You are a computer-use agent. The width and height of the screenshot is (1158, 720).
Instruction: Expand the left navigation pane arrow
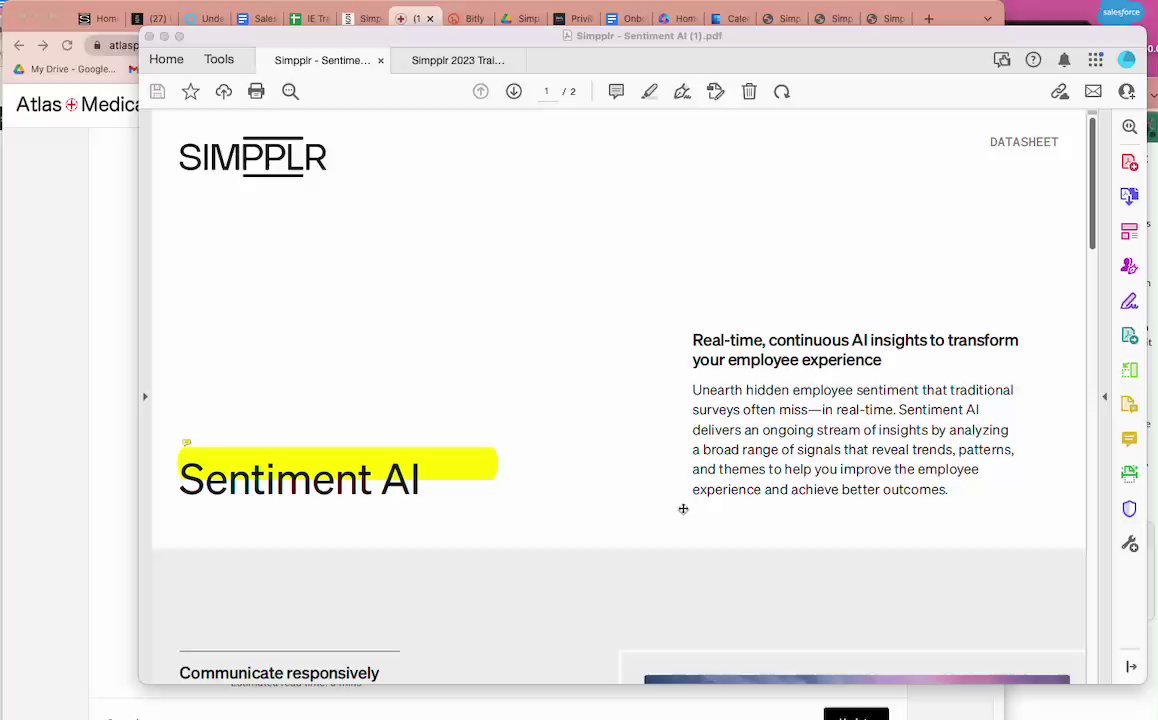pyautogui.click(x=145, y=397)
